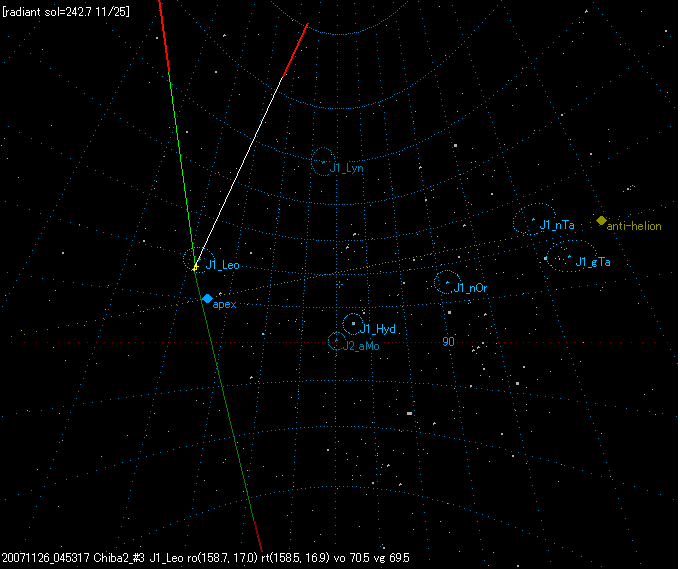Image resolution: width=680 pixels, height=569 pixels.
Task: Click the bright green meteor path segment
Action: [x=181, y=169]
